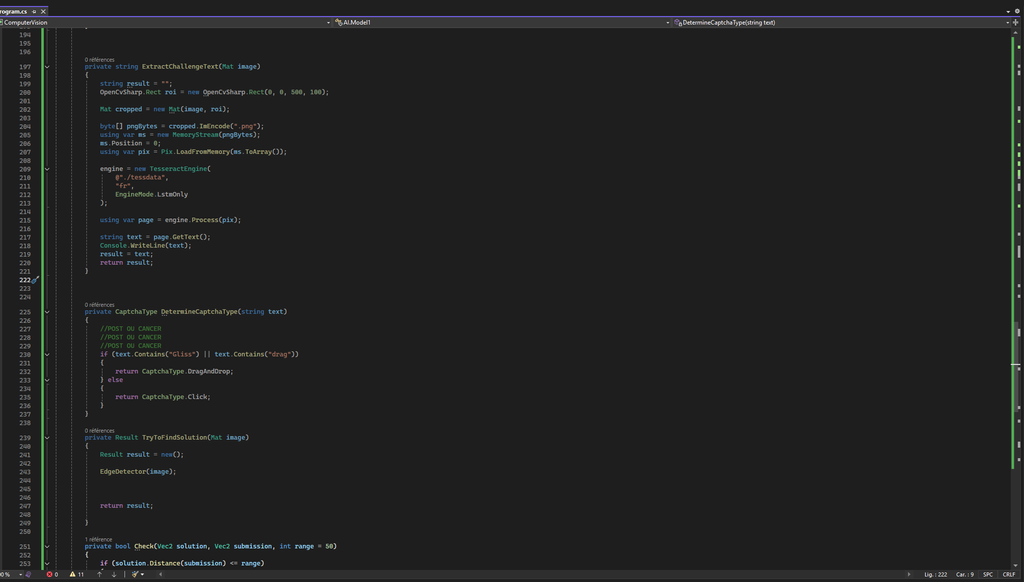
Task: Click the CRLF line ending indicator
Action: (x=1009, y=575)
